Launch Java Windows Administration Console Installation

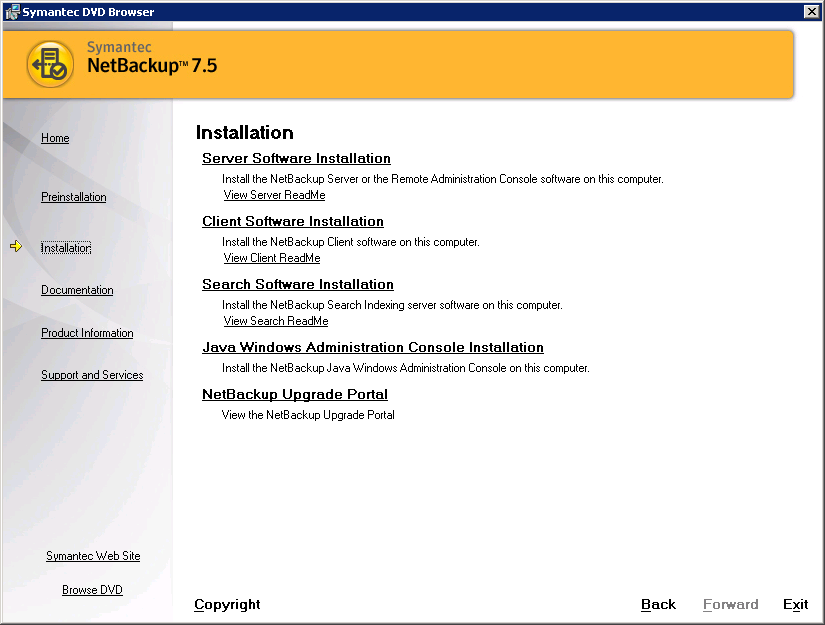[373, 348]
